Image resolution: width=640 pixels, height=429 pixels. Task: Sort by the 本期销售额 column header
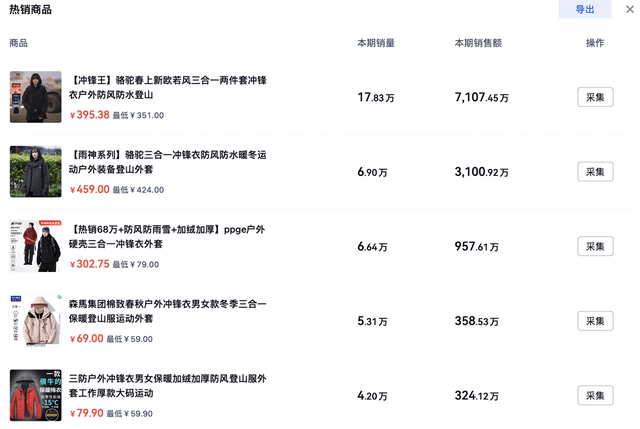[478, 44]
